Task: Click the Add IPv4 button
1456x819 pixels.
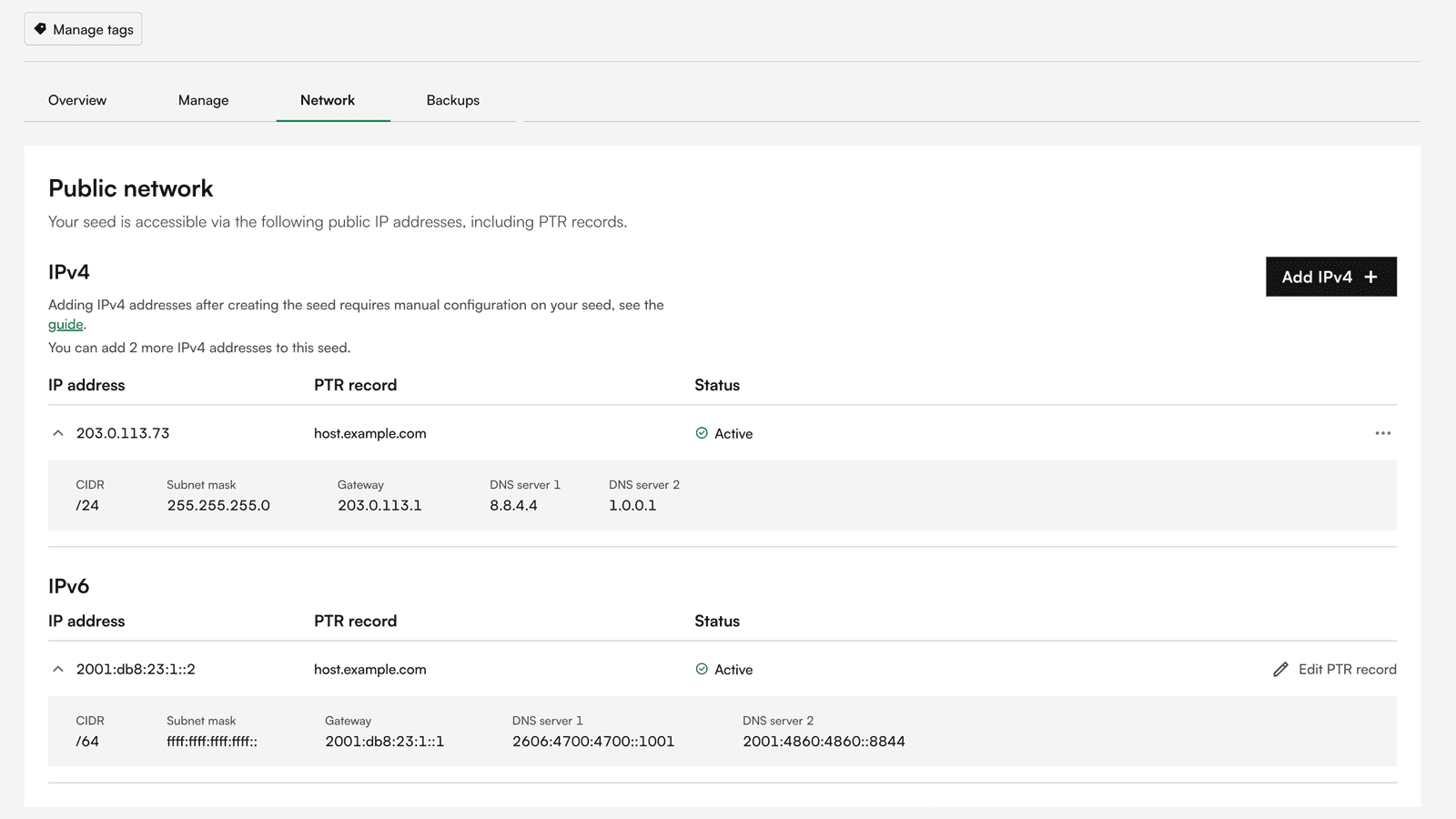Action: click(1330, 277)
